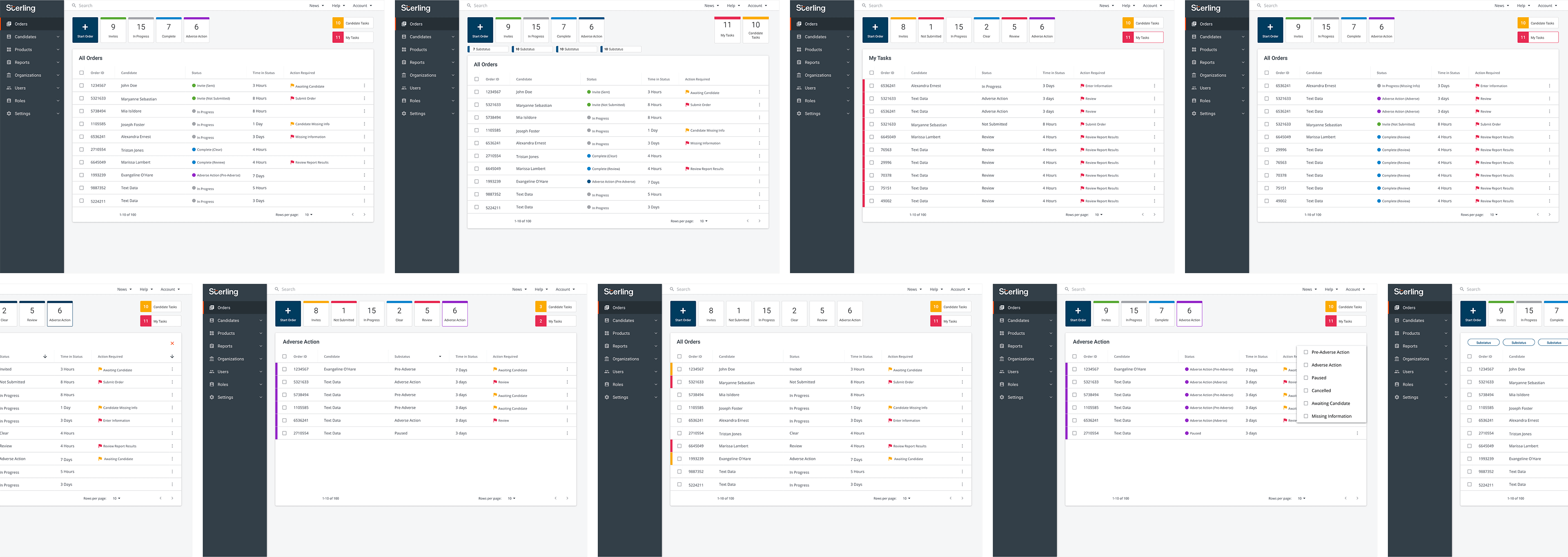Click 'Evangeline O'Hare' in the Substatus-column table
The width and height of the screenshot is (1568, 557).
click(340, 369)
